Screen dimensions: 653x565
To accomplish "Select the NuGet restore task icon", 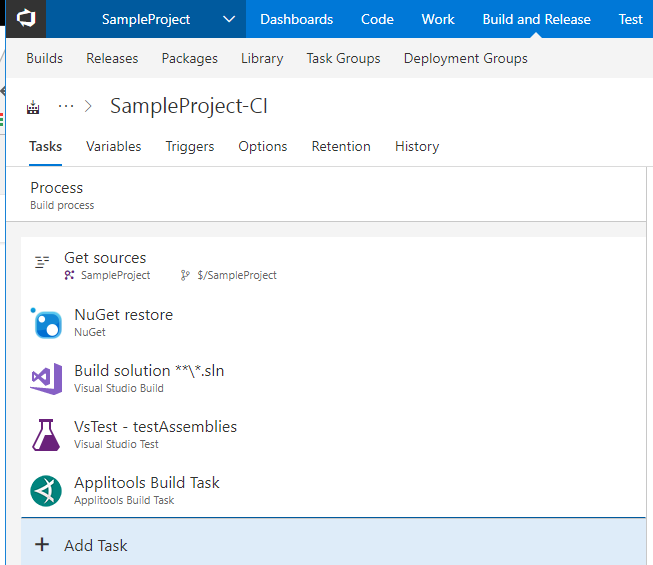I will point(47,323).
